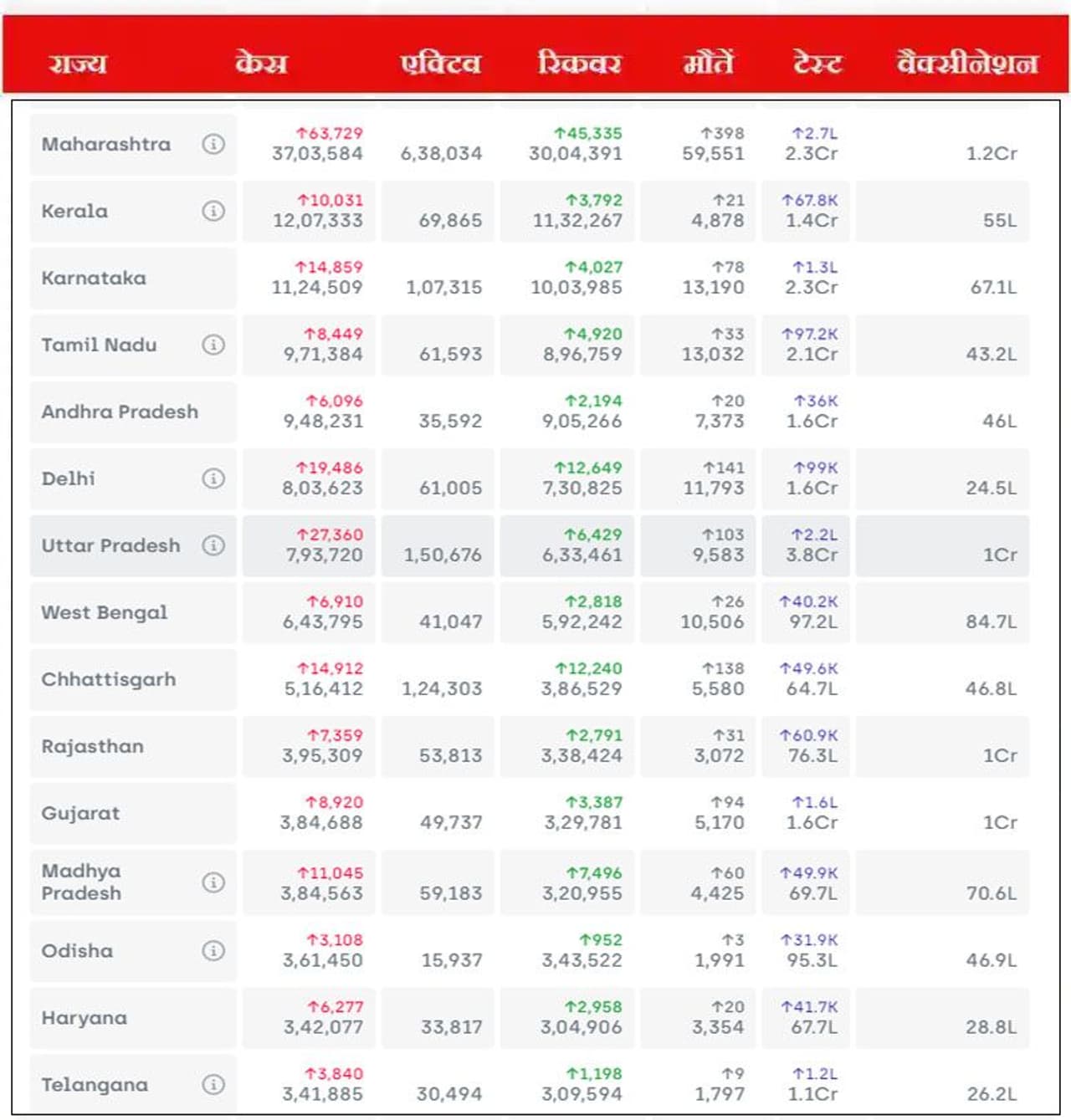This screenshot has height=1120, width=1071.
Task: Select the Andhra Pradesh row label
Action: 120,412
